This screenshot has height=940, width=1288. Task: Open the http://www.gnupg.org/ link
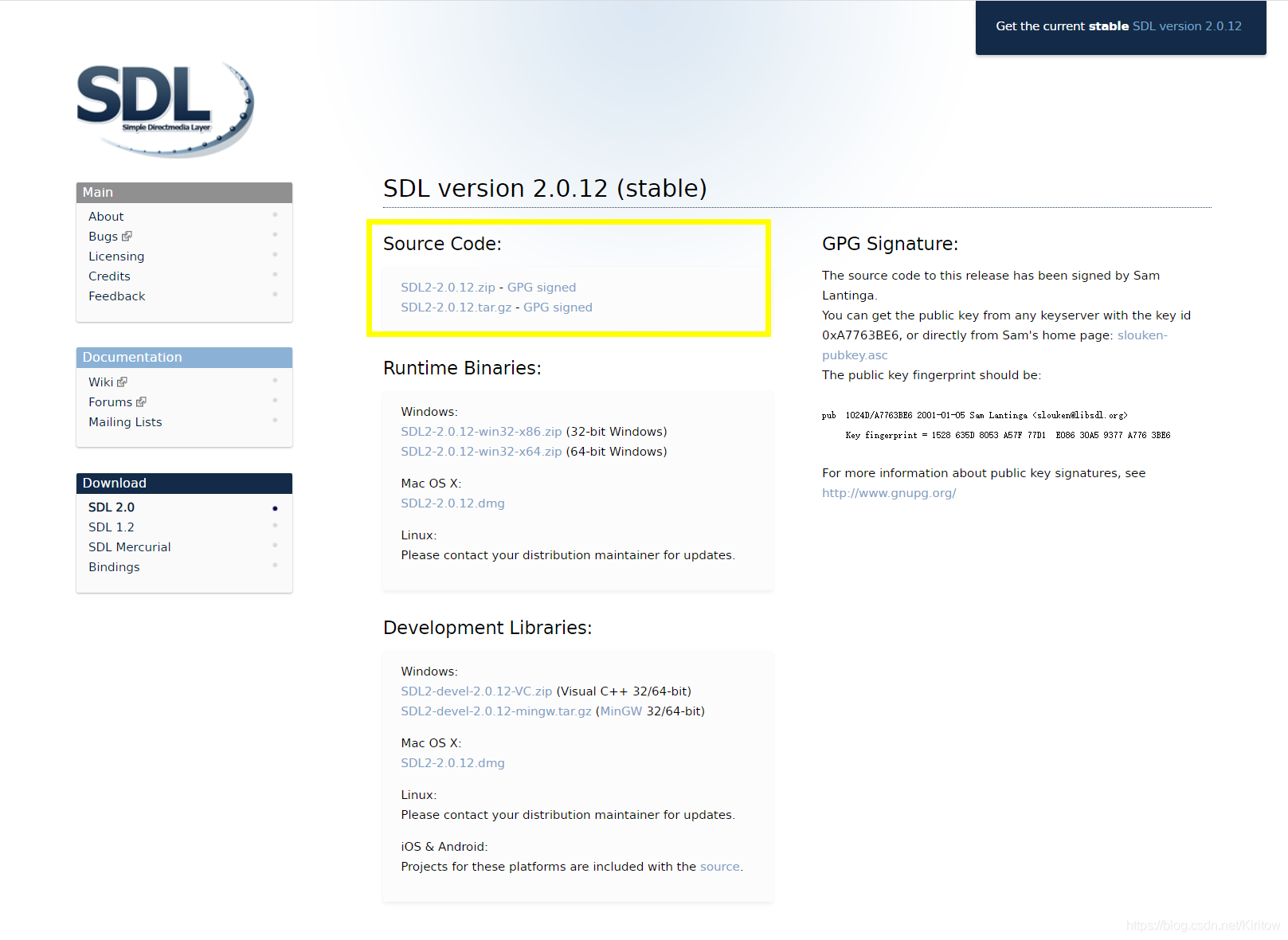(x=889, y=493)
